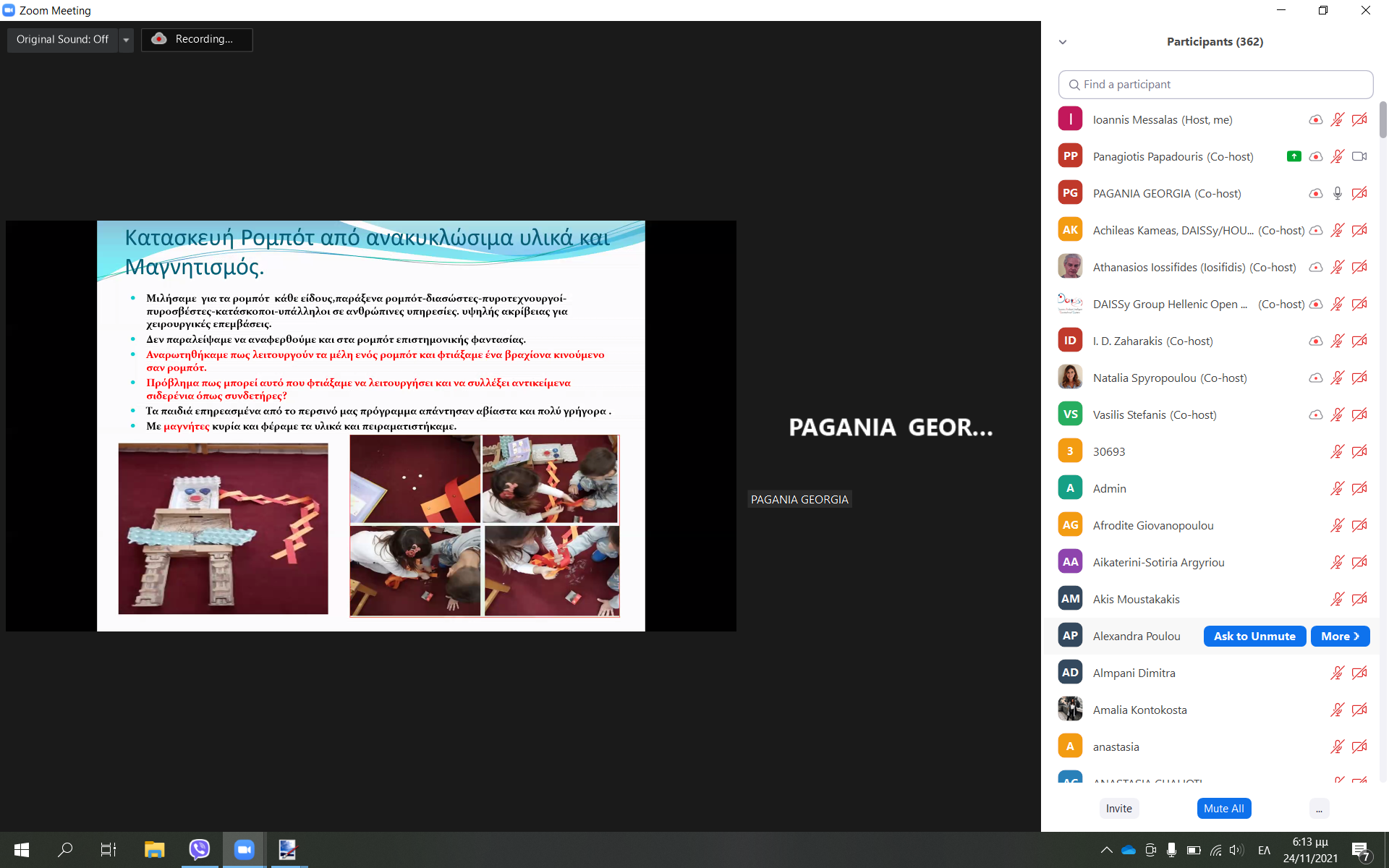
Task: Click disabled camera icon for Akis Moustakakis
Action: point(1359,599)
